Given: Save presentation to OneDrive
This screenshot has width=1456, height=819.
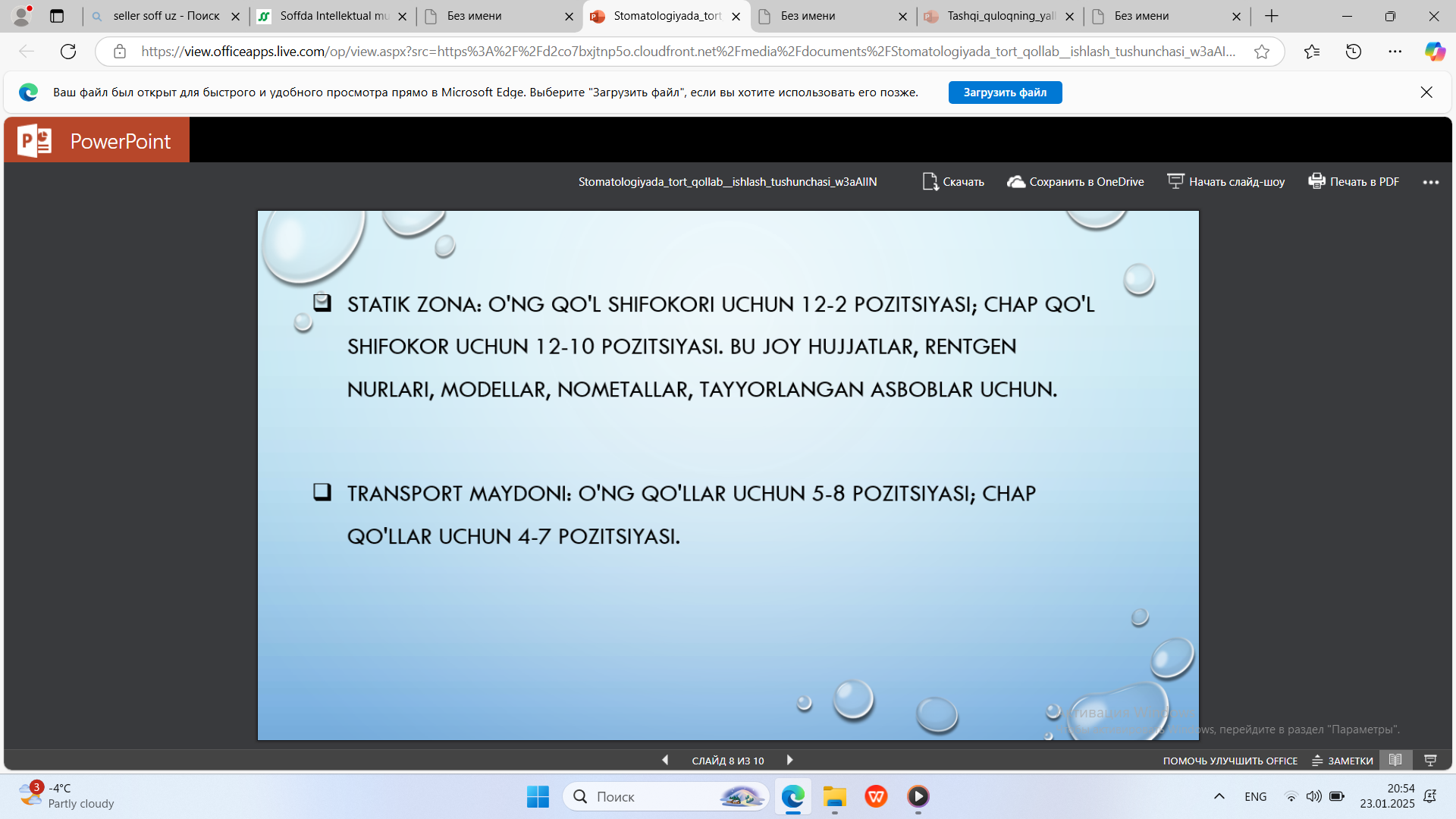Looking at the screenshot, I should [1075, 182].
